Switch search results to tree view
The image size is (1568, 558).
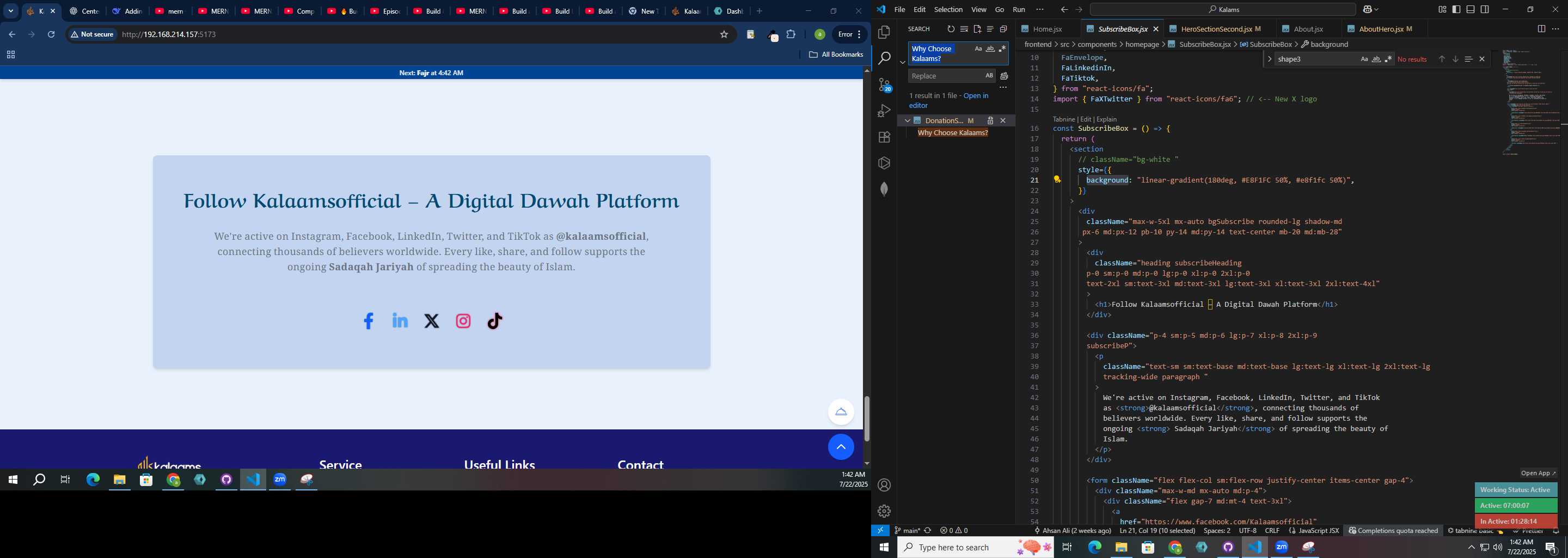point(990,29)
